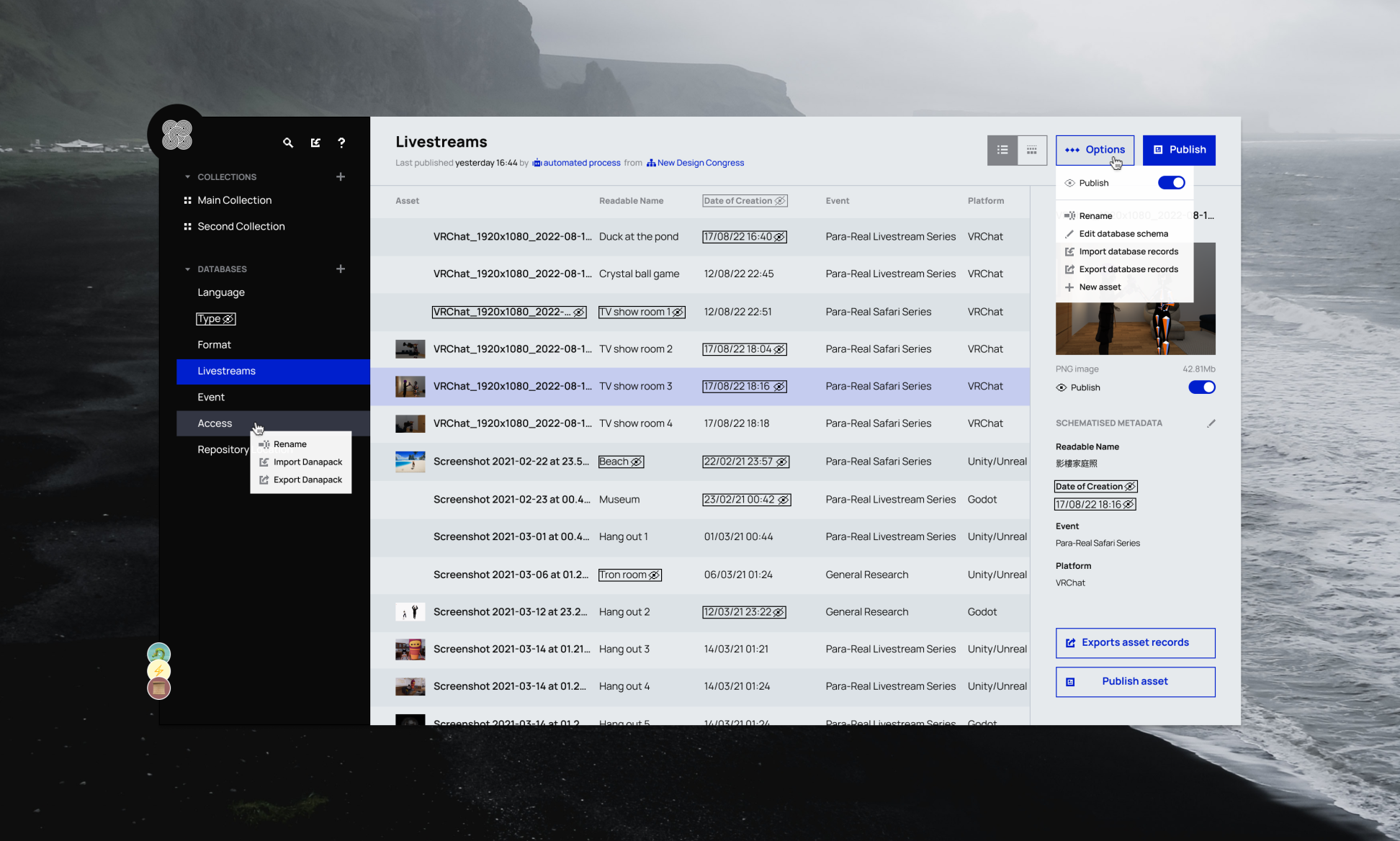The image size is (1400, 841).
Task: Click the TV show room 3 asset thumbnail
Action: pyautogui.click(x=408, y=385)
